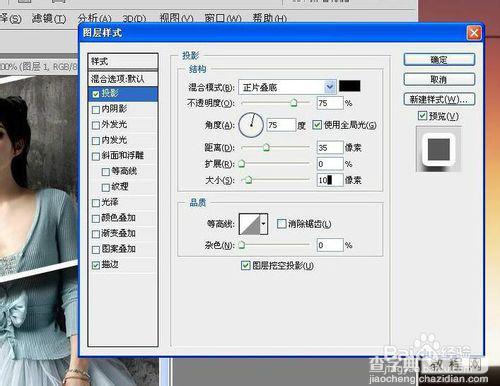Click the 取消 button
The height and width of the screenshot is (386, 500).
click(439, 79)
